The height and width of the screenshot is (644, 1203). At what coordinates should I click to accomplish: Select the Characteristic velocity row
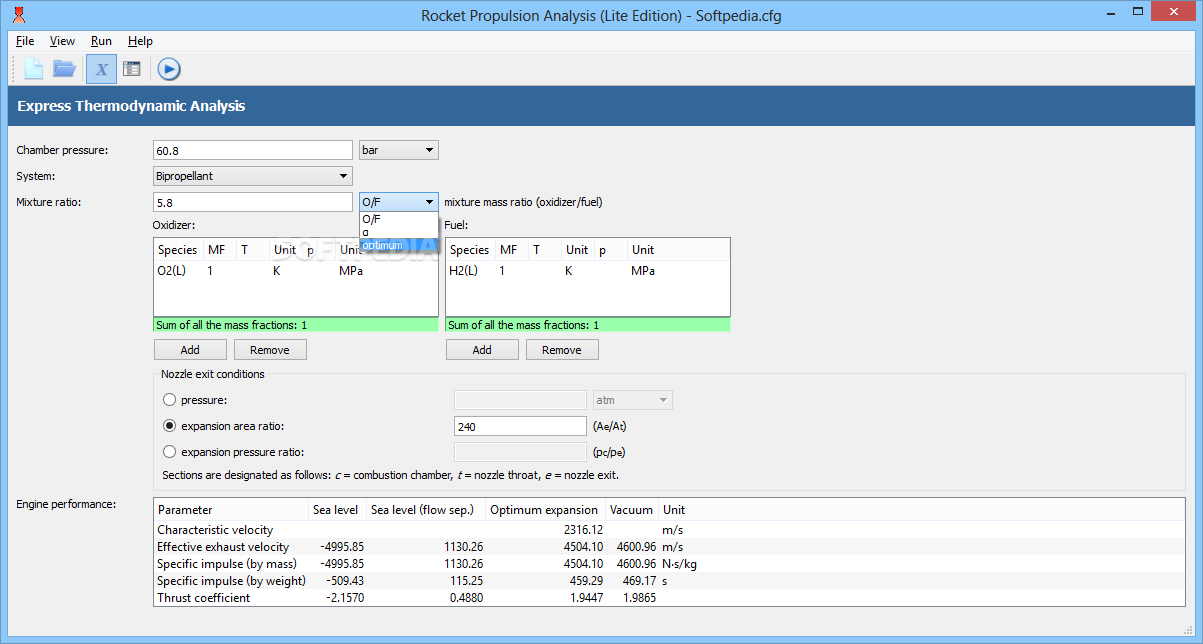pyautogui.click(x=669, y=530)
